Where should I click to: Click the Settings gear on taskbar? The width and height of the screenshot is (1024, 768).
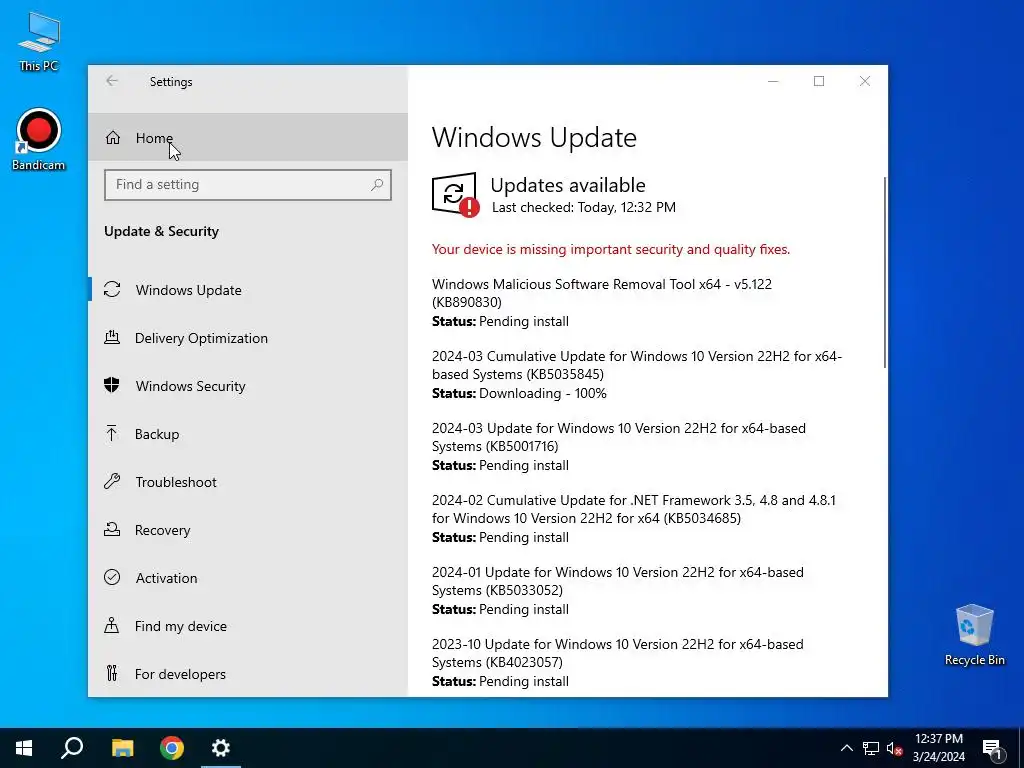pos(221,748)
